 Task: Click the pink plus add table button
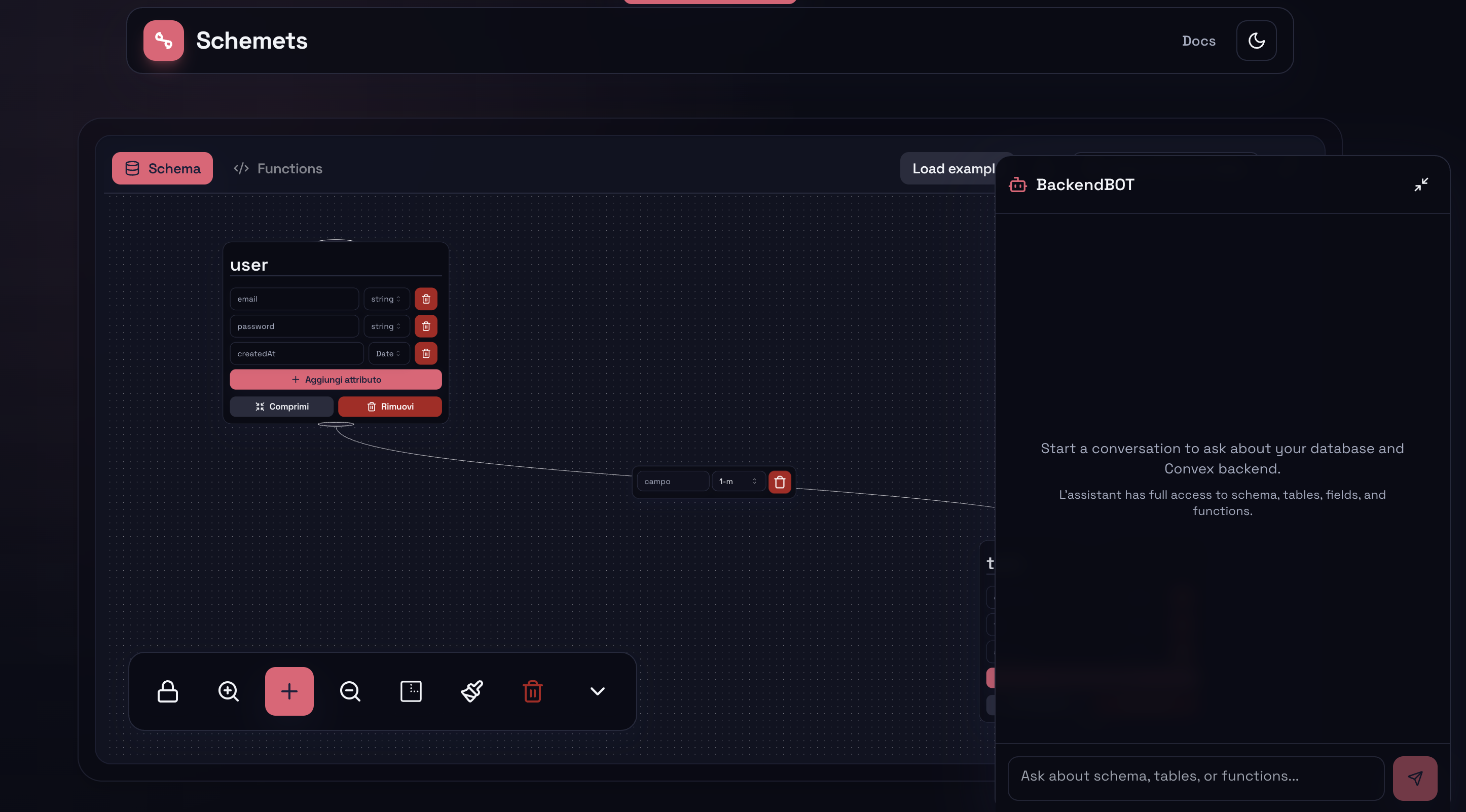tap(289, 691)
